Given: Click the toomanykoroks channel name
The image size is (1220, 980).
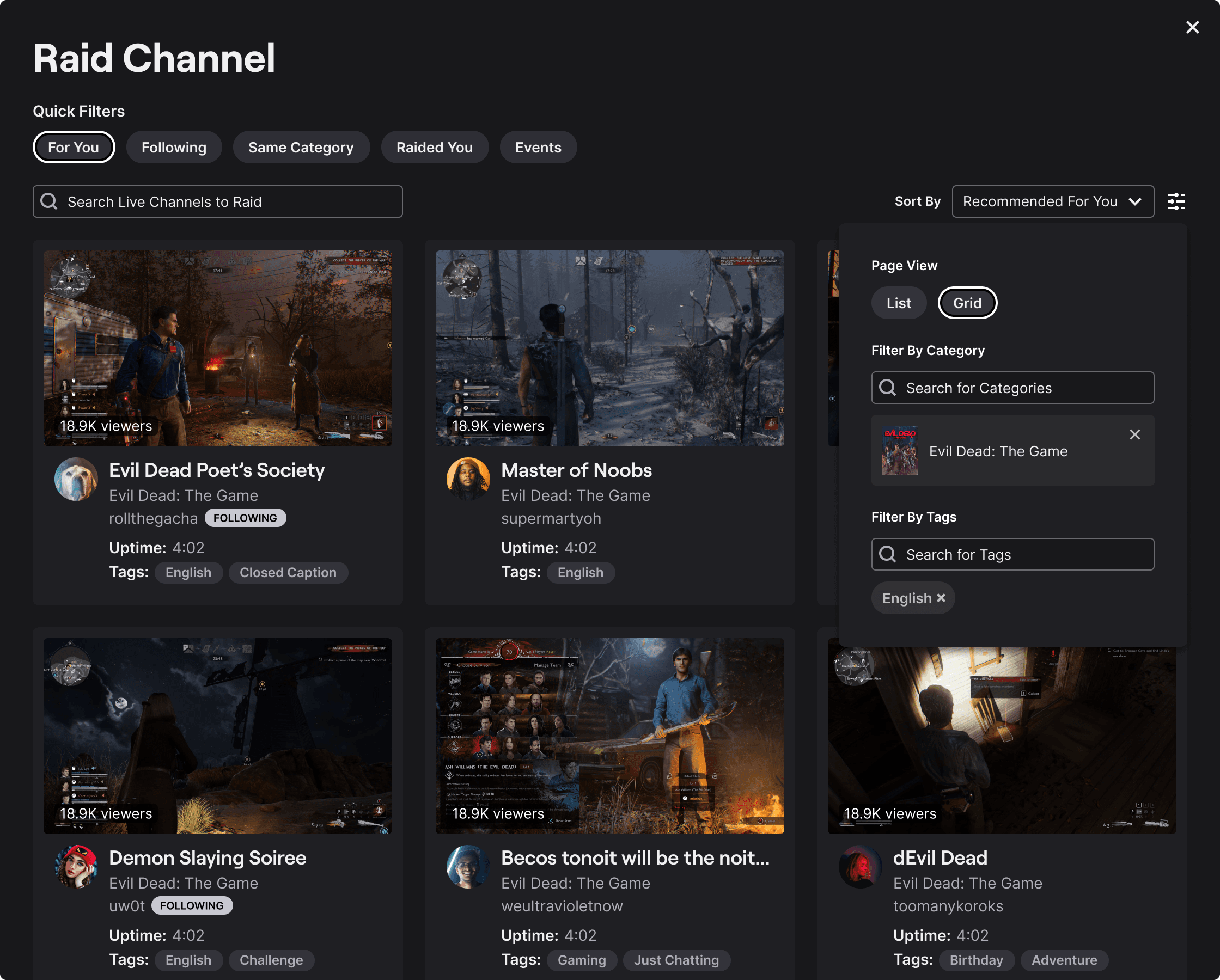Looking at the screenshot, I should pyautogui.click(x=948, y=905).
